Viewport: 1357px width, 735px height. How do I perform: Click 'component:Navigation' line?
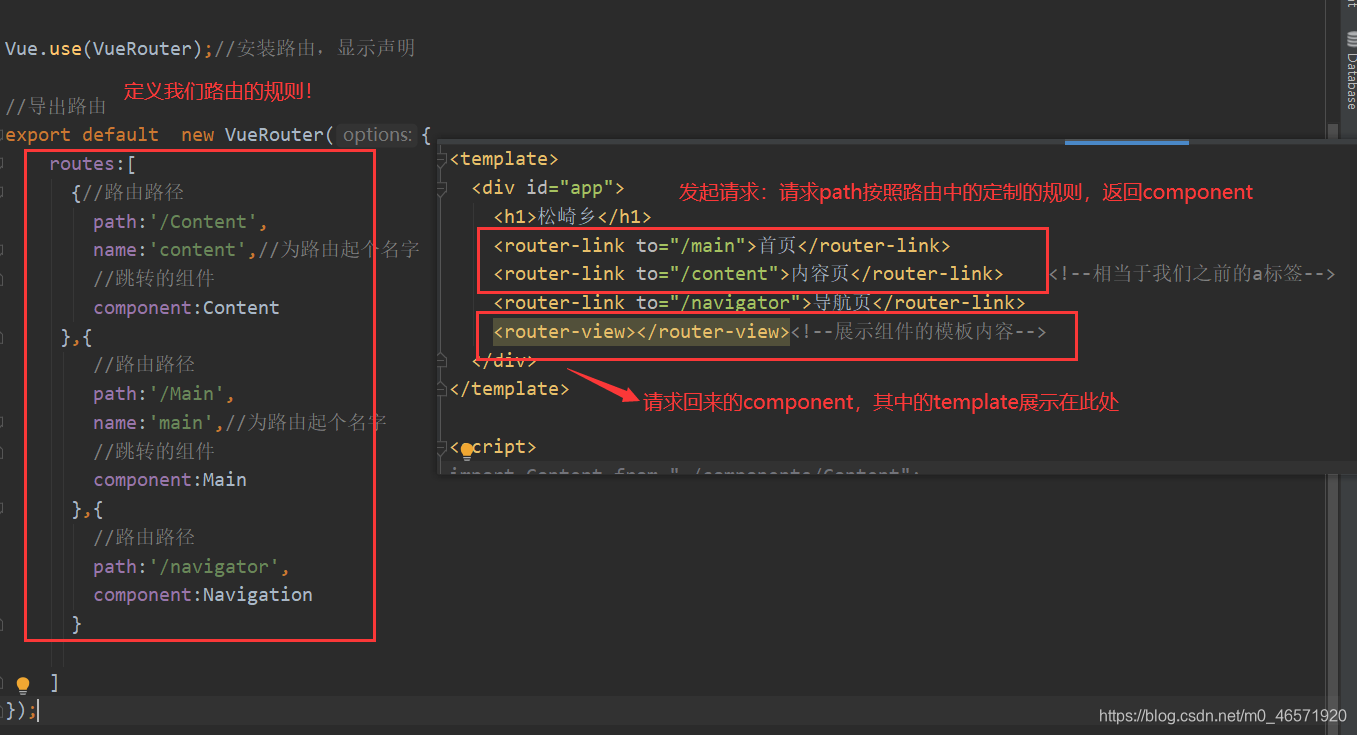point(203,594)
